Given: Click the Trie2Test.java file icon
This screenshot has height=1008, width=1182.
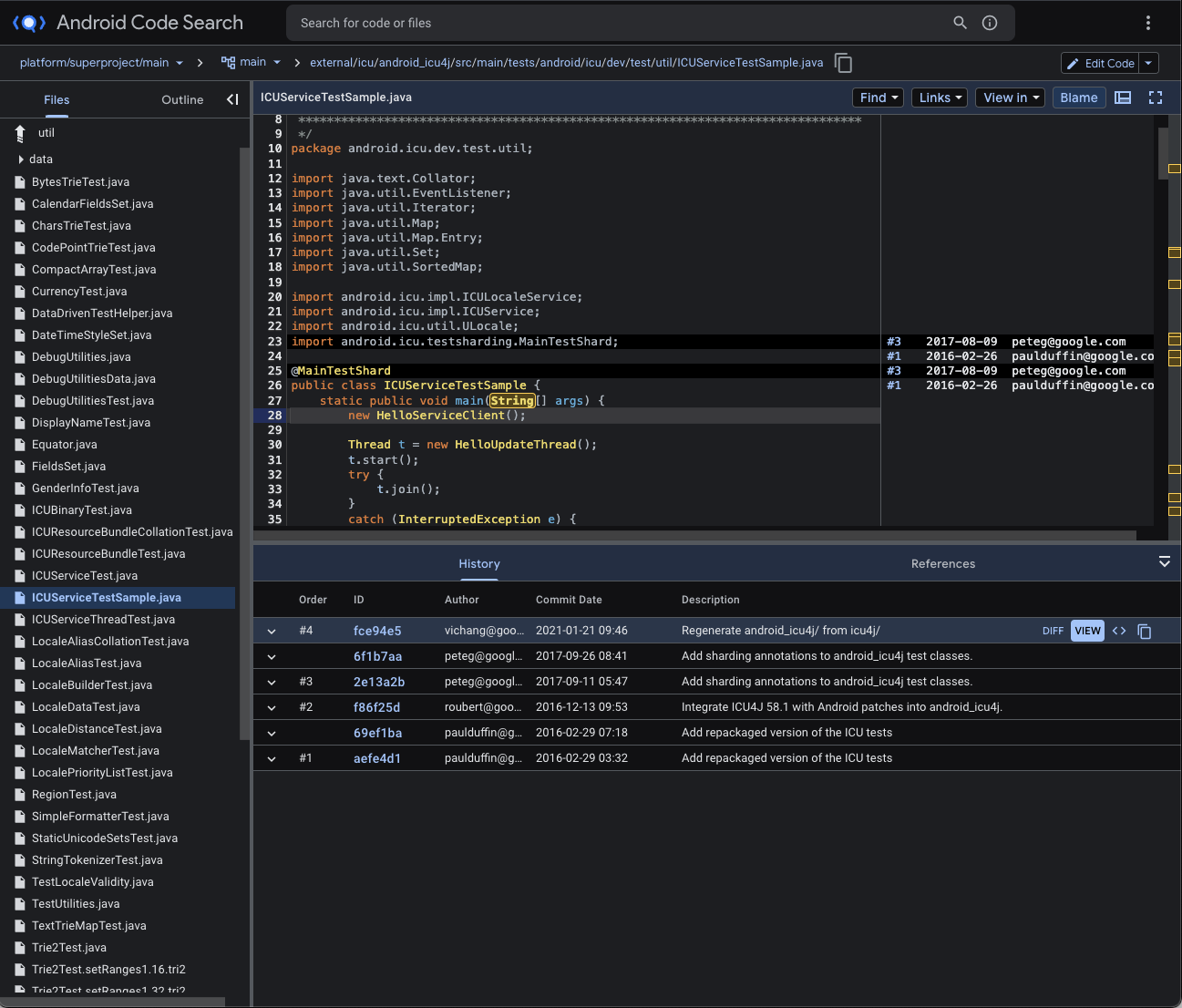Looking at the screenshot, I should [x=20, y=948].
